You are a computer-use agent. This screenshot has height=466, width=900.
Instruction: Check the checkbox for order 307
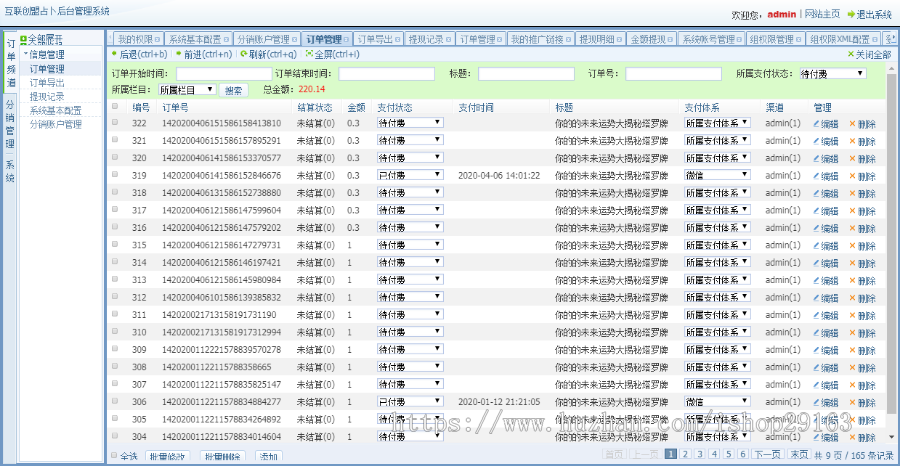(115, 383)
